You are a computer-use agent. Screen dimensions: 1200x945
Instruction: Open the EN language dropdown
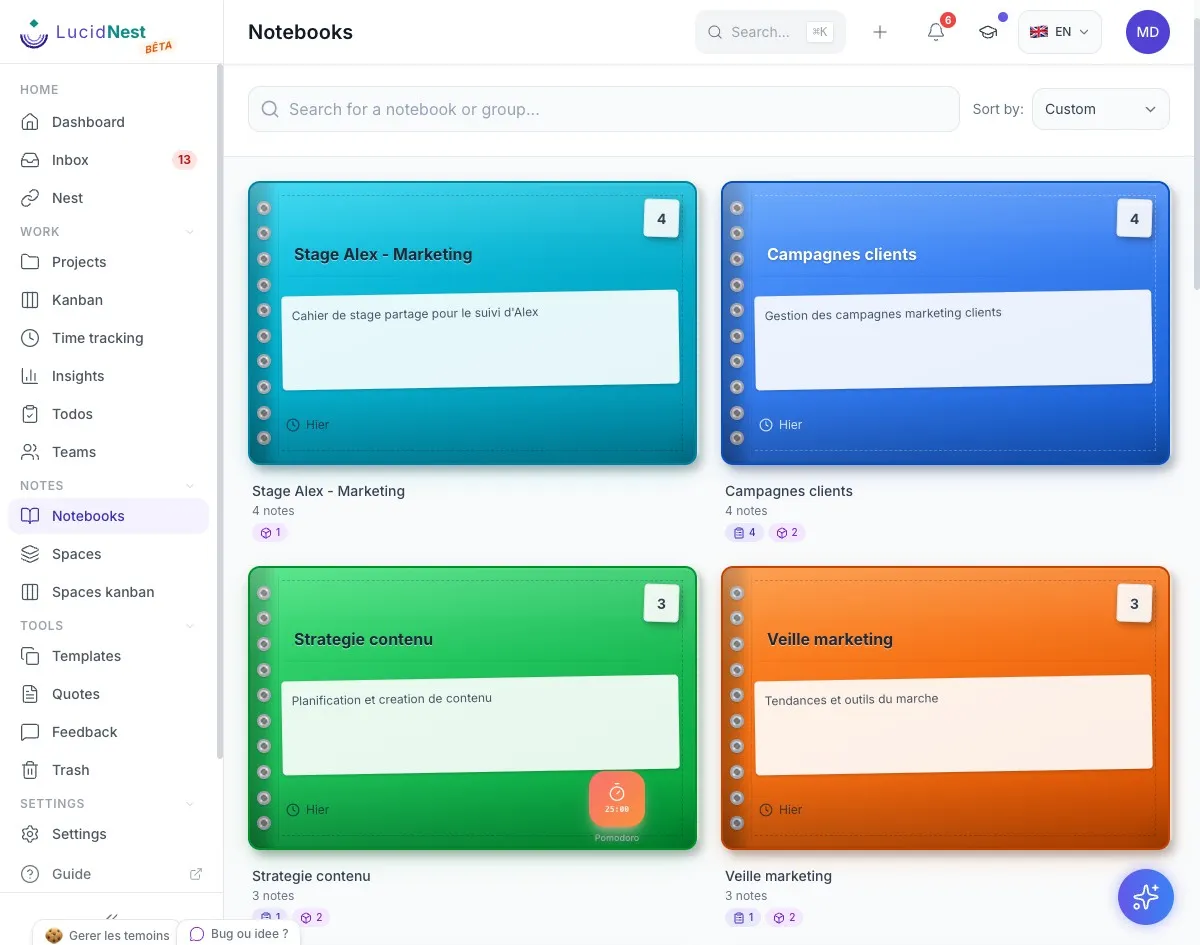(1060, 32)
